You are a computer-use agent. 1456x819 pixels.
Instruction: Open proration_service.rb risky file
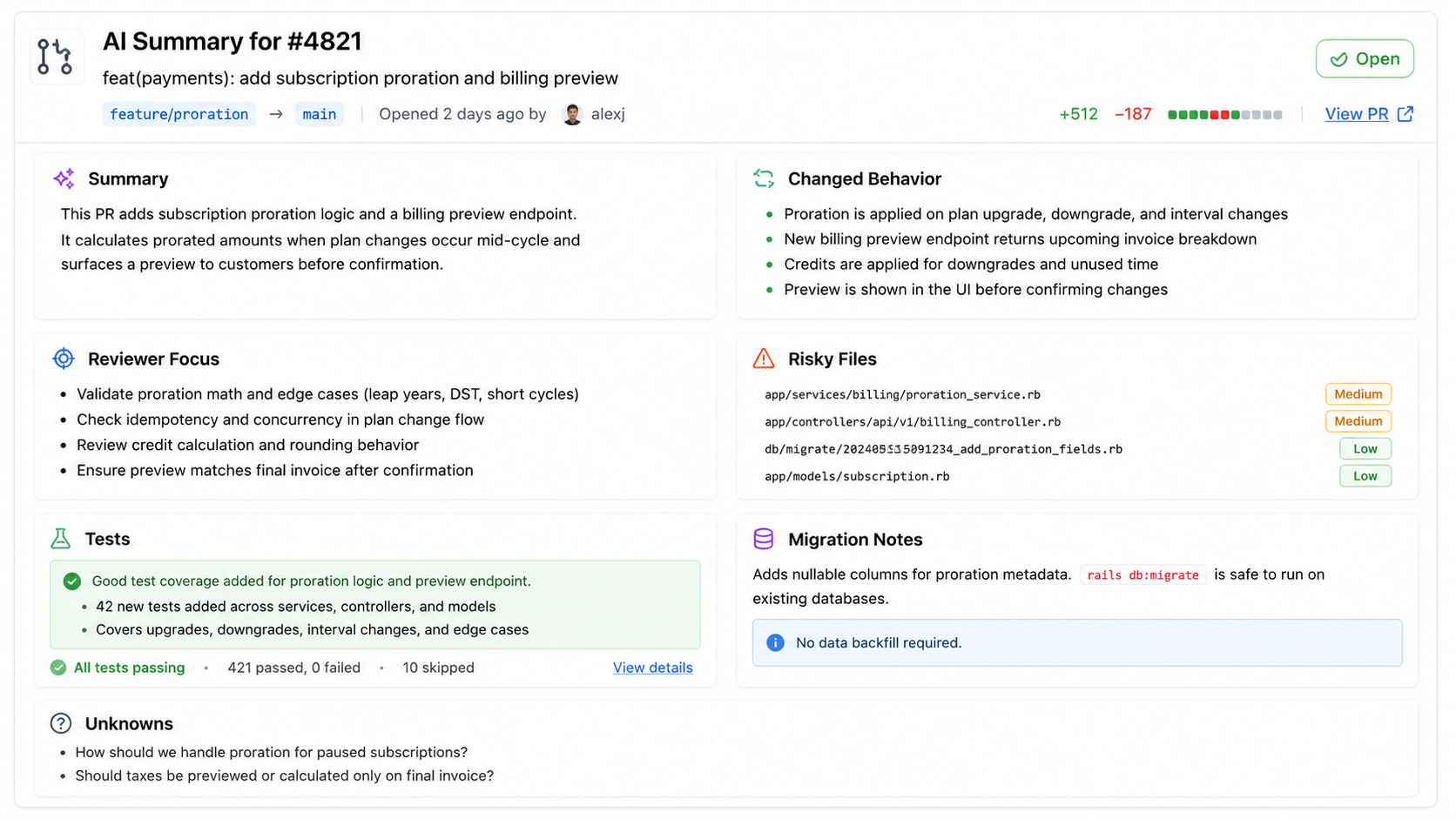[x=902, y=394]
